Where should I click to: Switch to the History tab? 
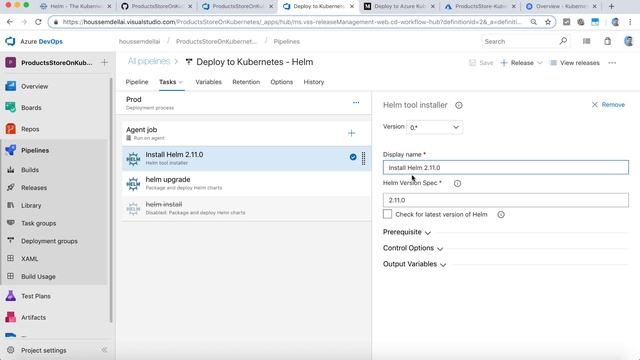(x=313, y=82)
